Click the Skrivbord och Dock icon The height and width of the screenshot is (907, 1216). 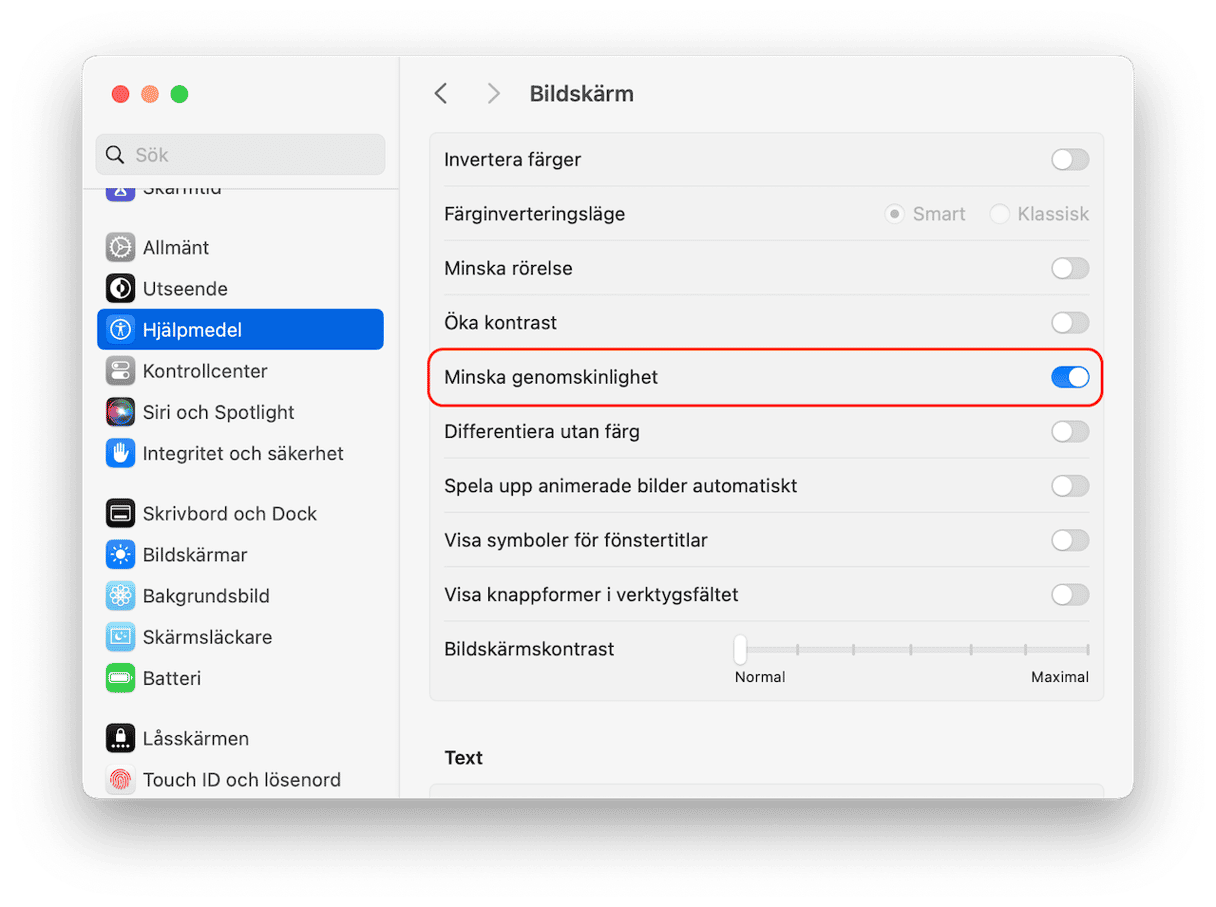[x=120, y=513]
